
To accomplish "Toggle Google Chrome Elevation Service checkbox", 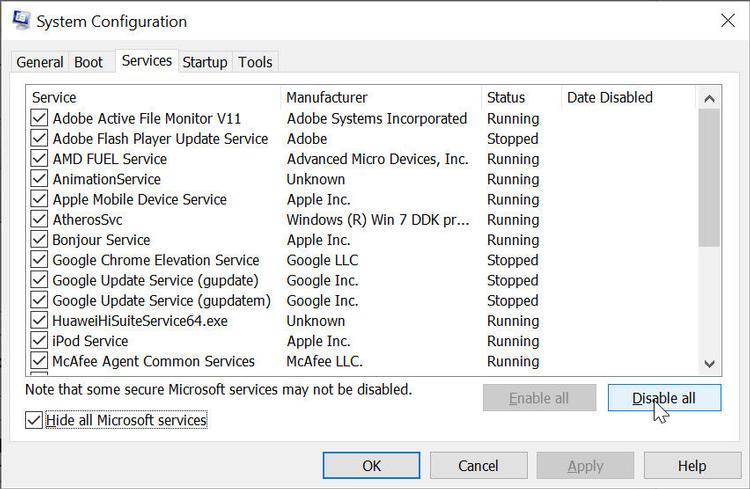I will (39, 260).
